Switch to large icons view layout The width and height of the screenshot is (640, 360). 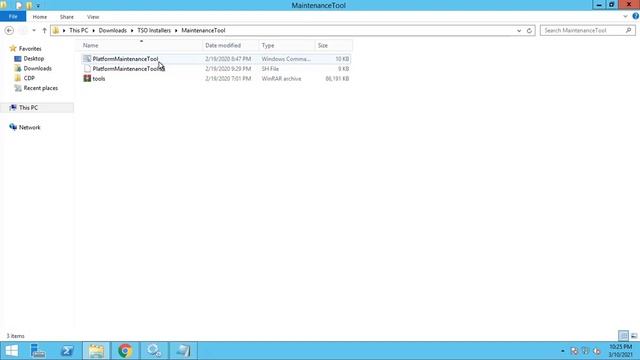tap(634, 336)
